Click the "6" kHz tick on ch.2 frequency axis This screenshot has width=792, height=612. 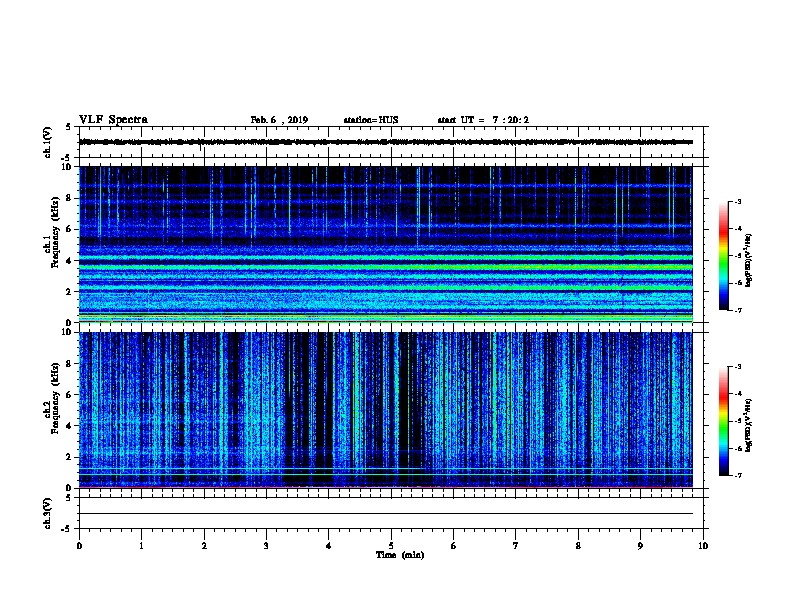[x=69, y=395]
